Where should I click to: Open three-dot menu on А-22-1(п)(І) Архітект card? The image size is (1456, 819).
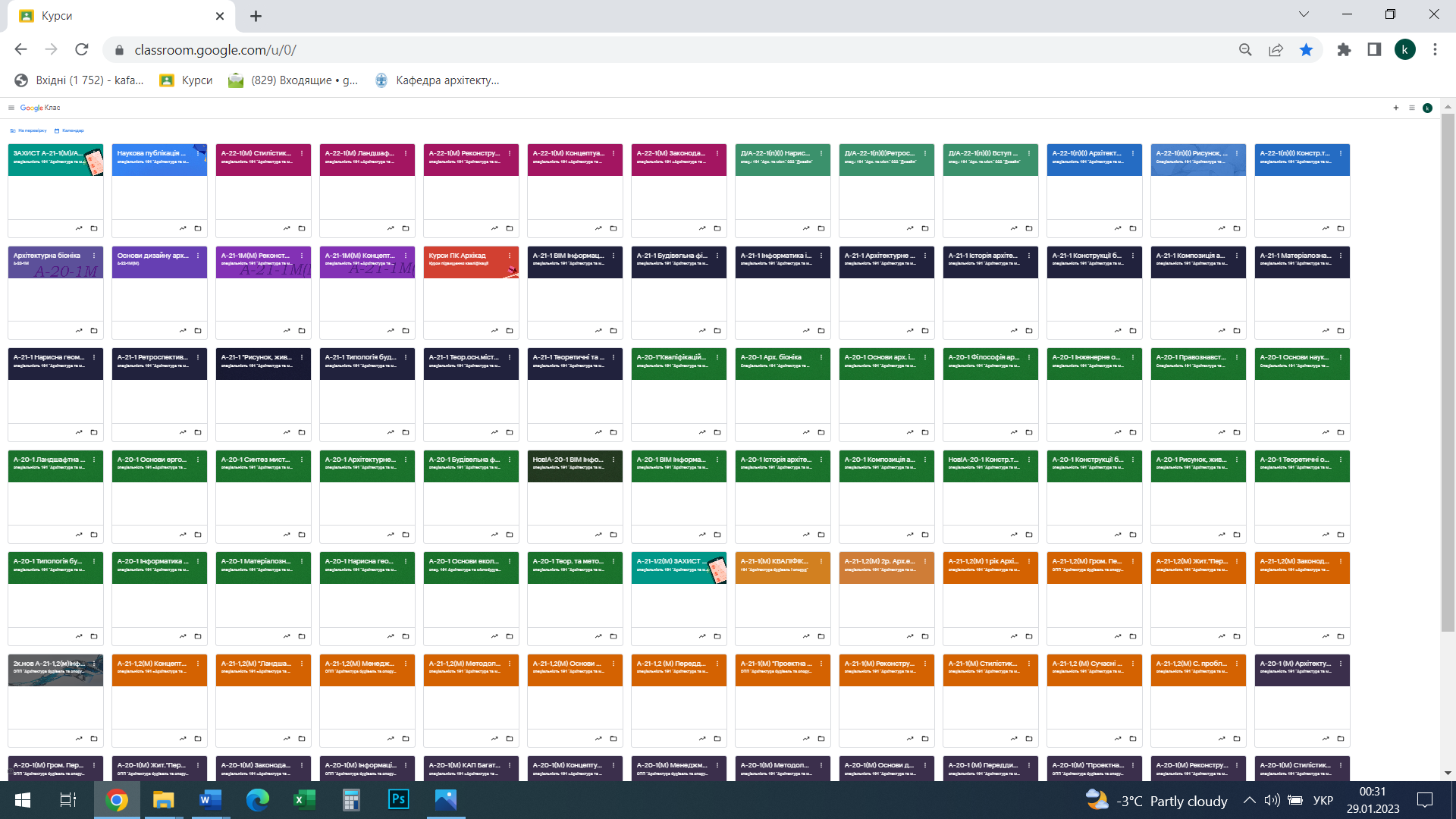tap(1133, 153)
